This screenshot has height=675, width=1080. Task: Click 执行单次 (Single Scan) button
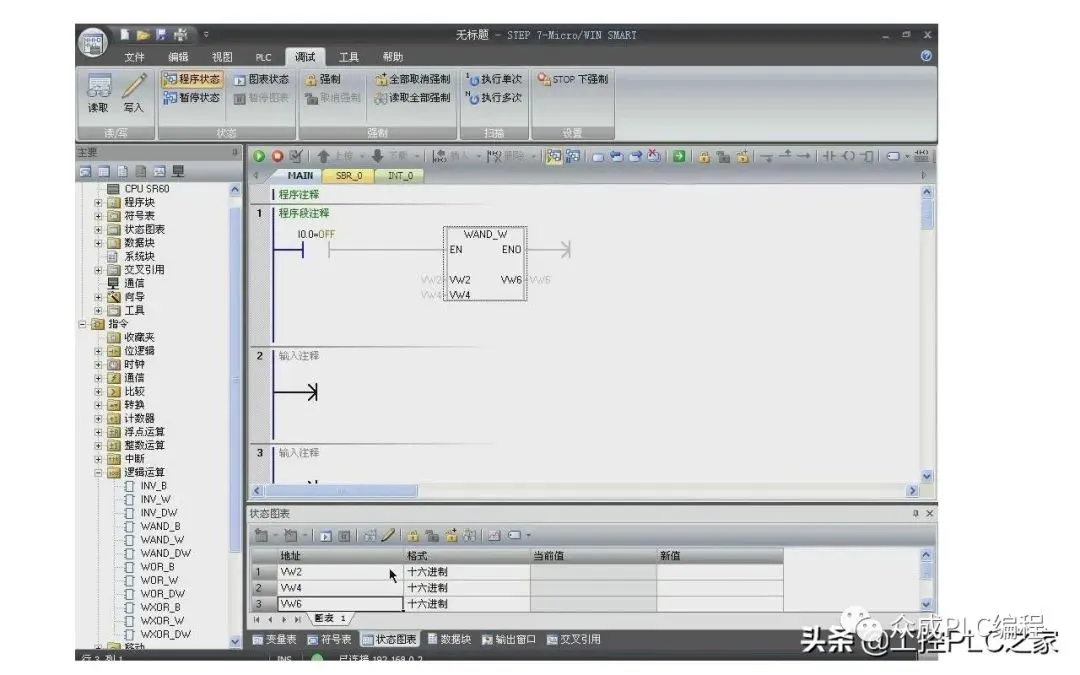click(494, 79)
